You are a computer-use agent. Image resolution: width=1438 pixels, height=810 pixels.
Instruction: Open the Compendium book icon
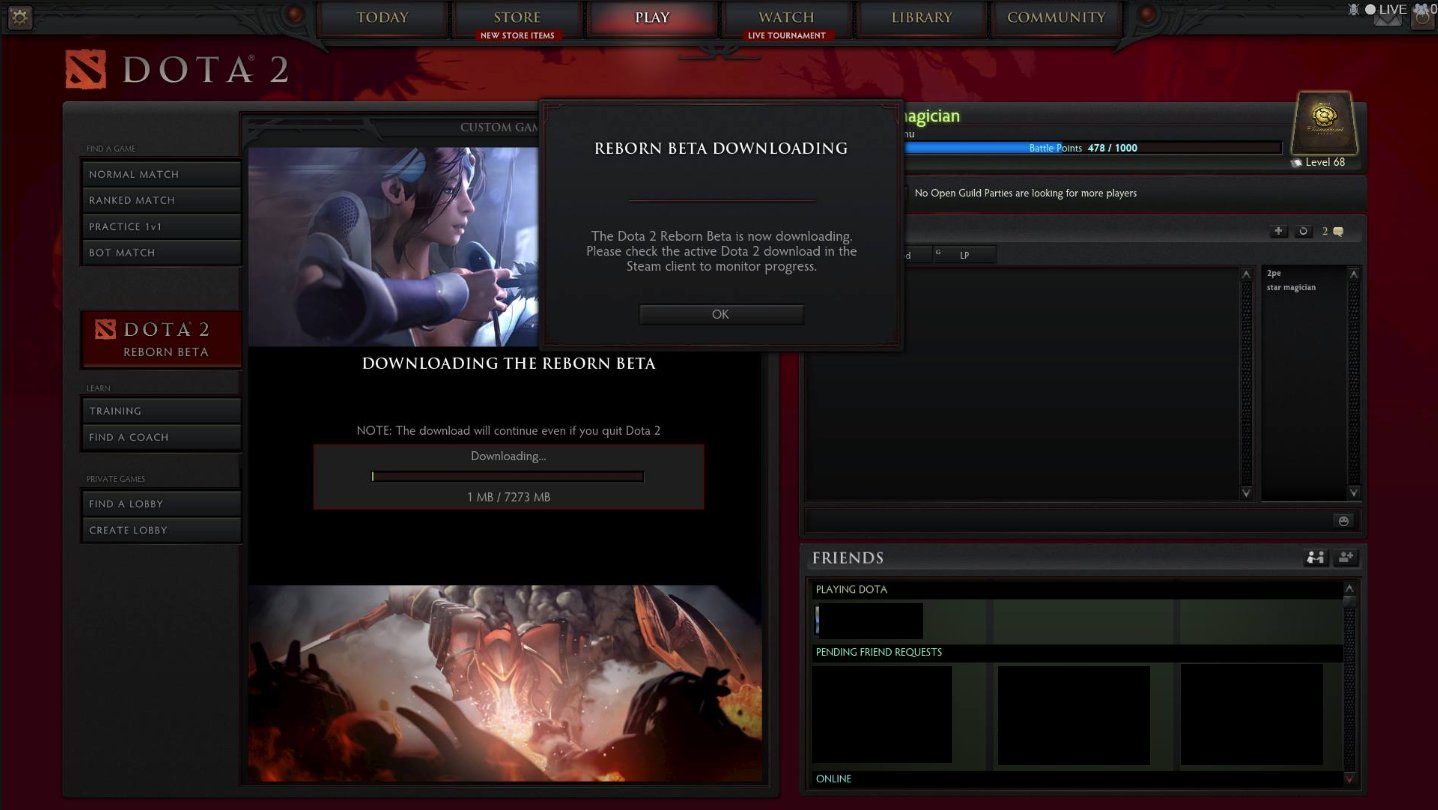pyautogui.click(x=1325, y=122)
